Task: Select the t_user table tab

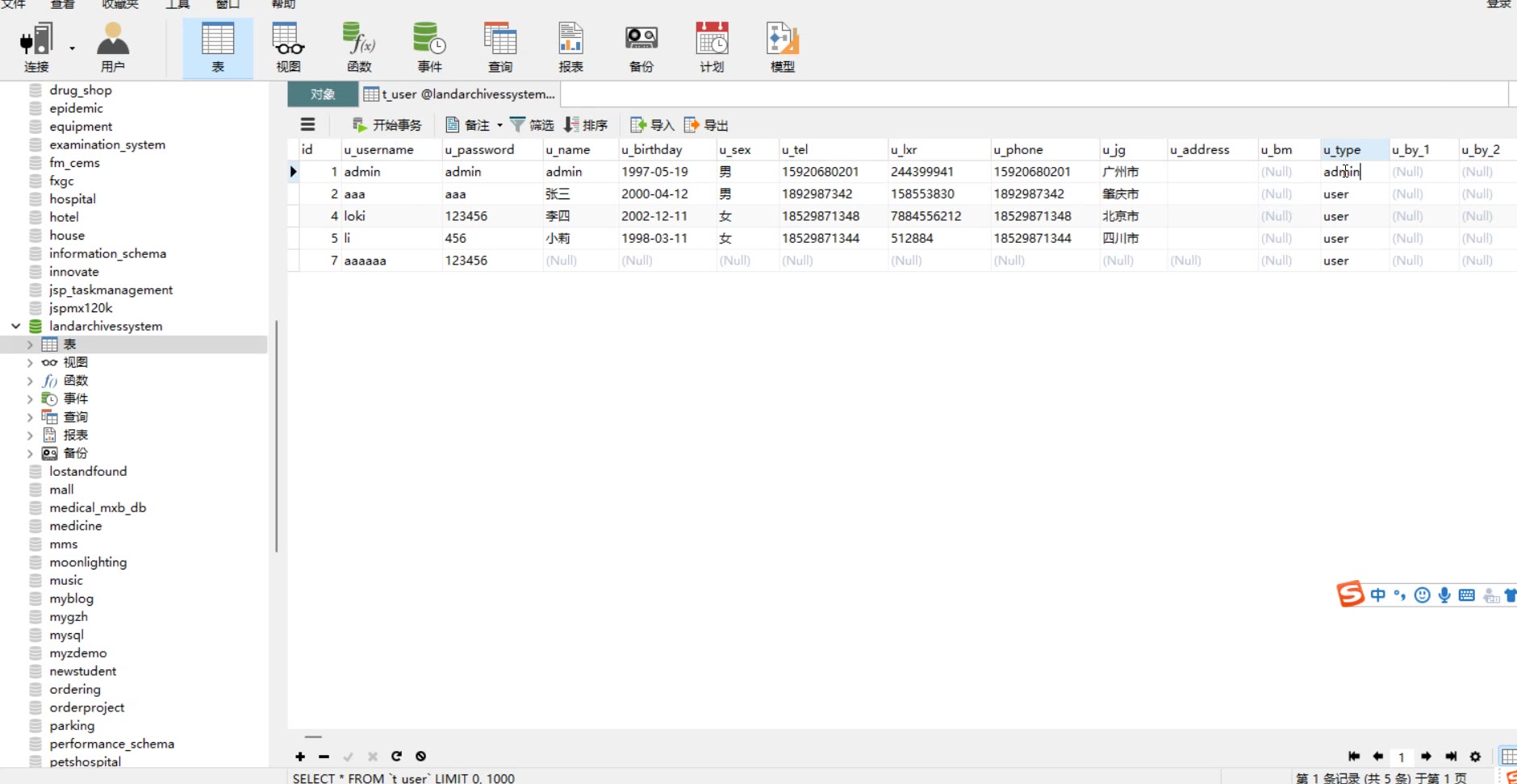Action: point(460,94)
